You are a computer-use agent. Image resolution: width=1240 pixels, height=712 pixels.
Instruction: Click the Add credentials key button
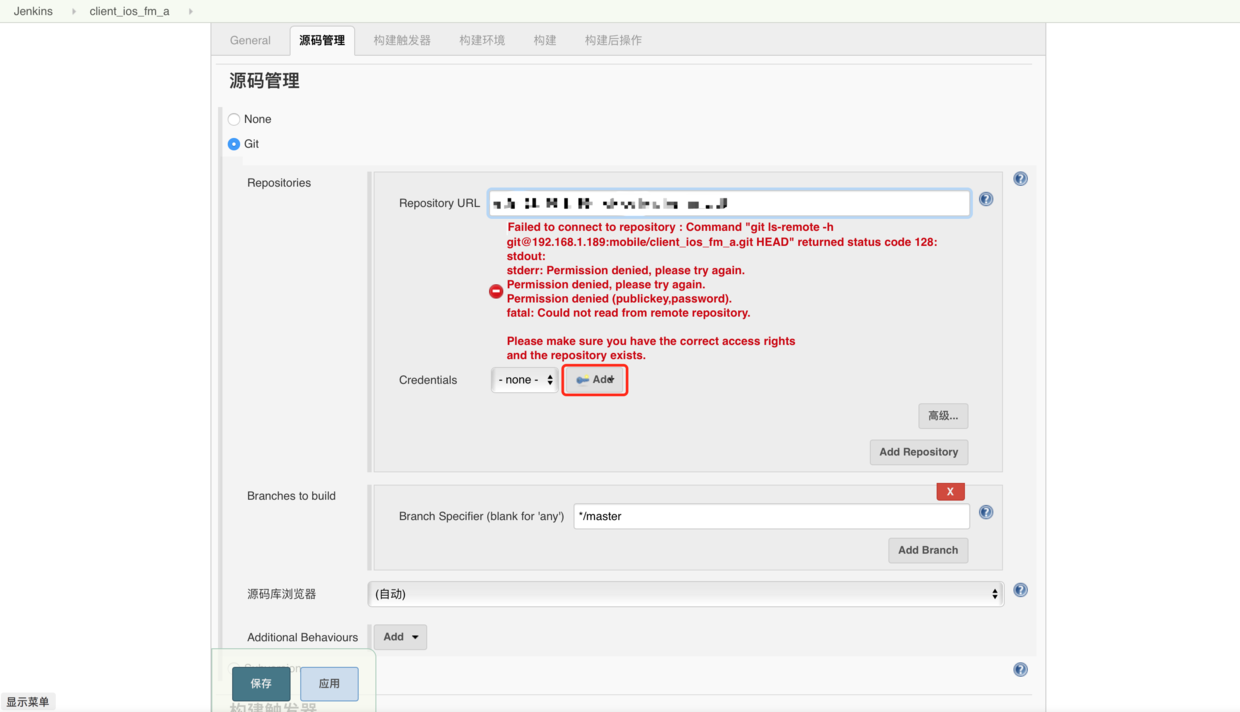point(595,380)
